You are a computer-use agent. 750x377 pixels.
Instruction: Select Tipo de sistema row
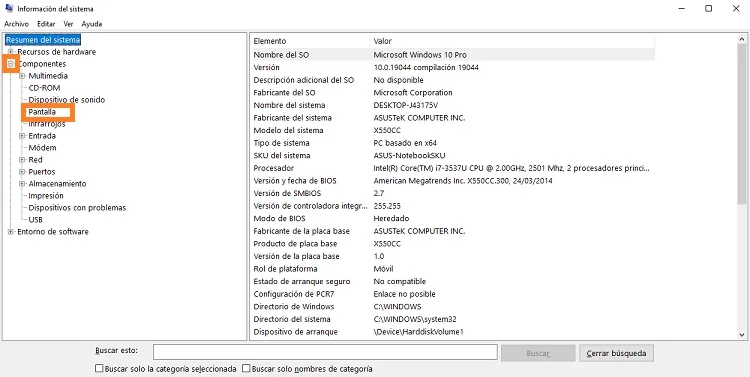(452, 143)
